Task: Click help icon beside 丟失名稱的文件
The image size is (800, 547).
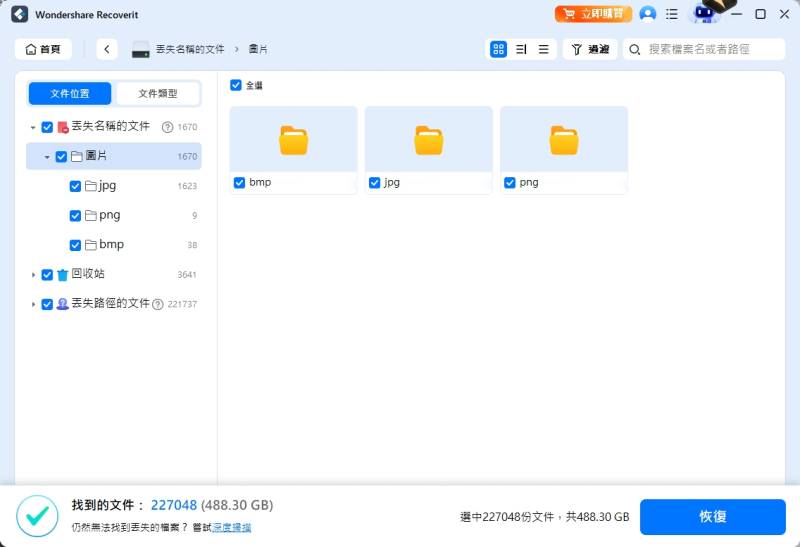Action: coord(167,127)
